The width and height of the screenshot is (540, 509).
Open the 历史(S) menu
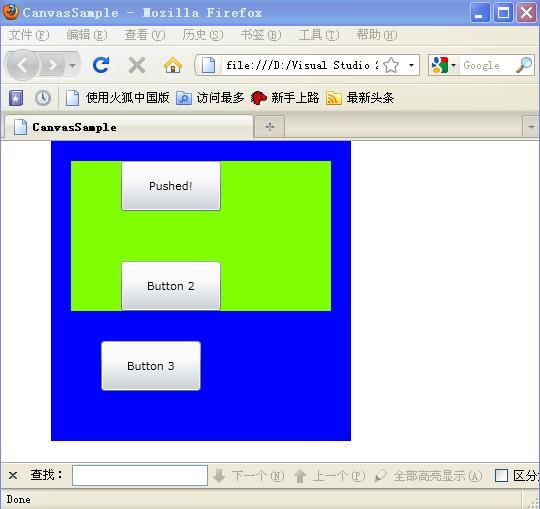coord(203,35)
